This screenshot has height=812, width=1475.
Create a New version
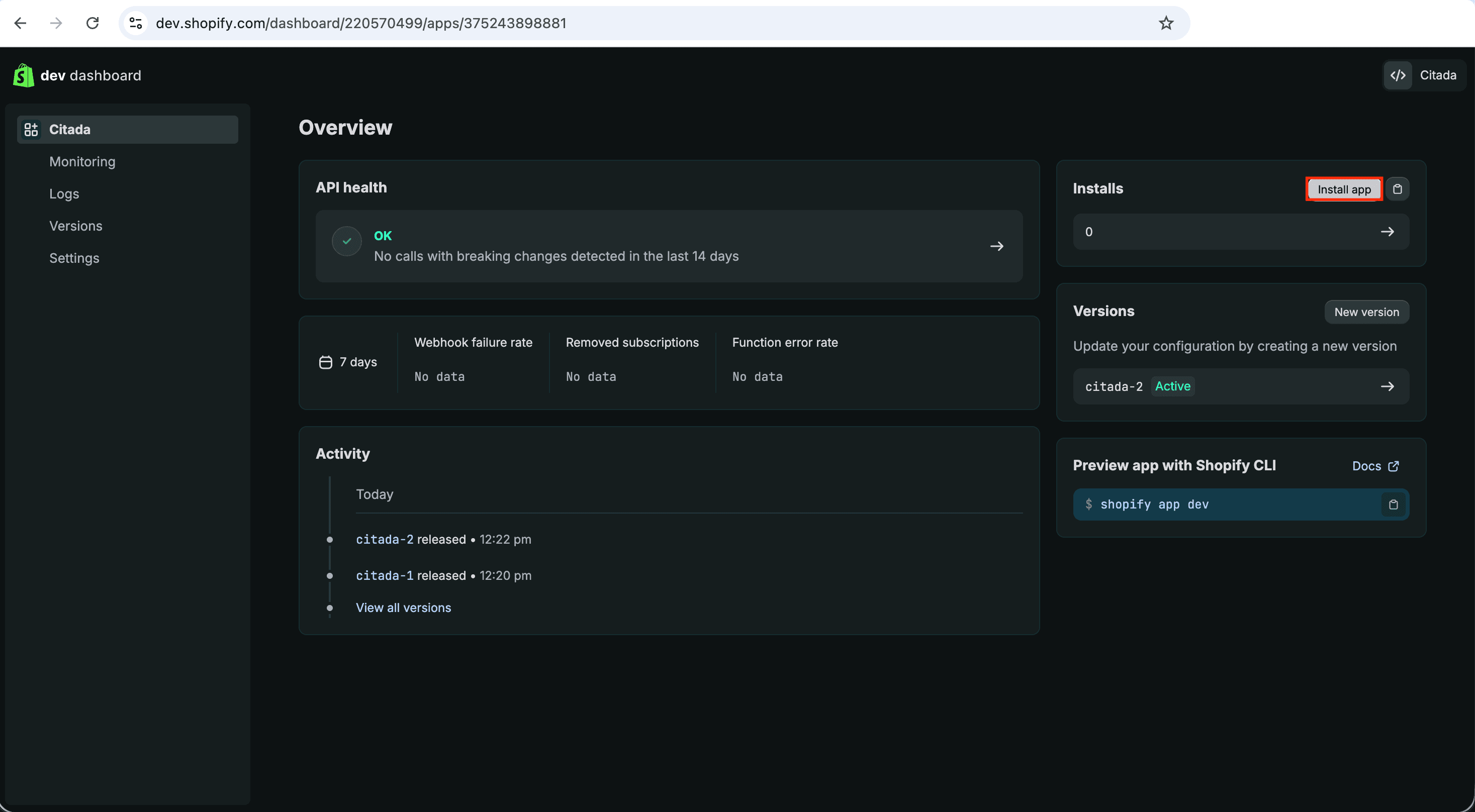1366,312
